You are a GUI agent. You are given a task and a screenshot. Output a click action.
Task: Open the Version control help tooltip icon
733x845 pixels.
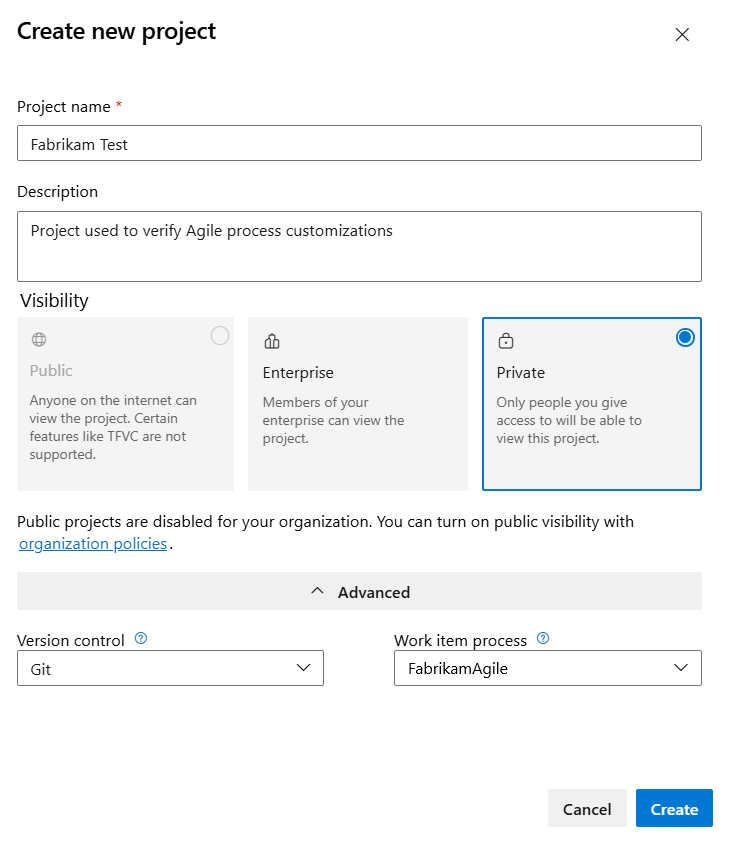[139, 638]
